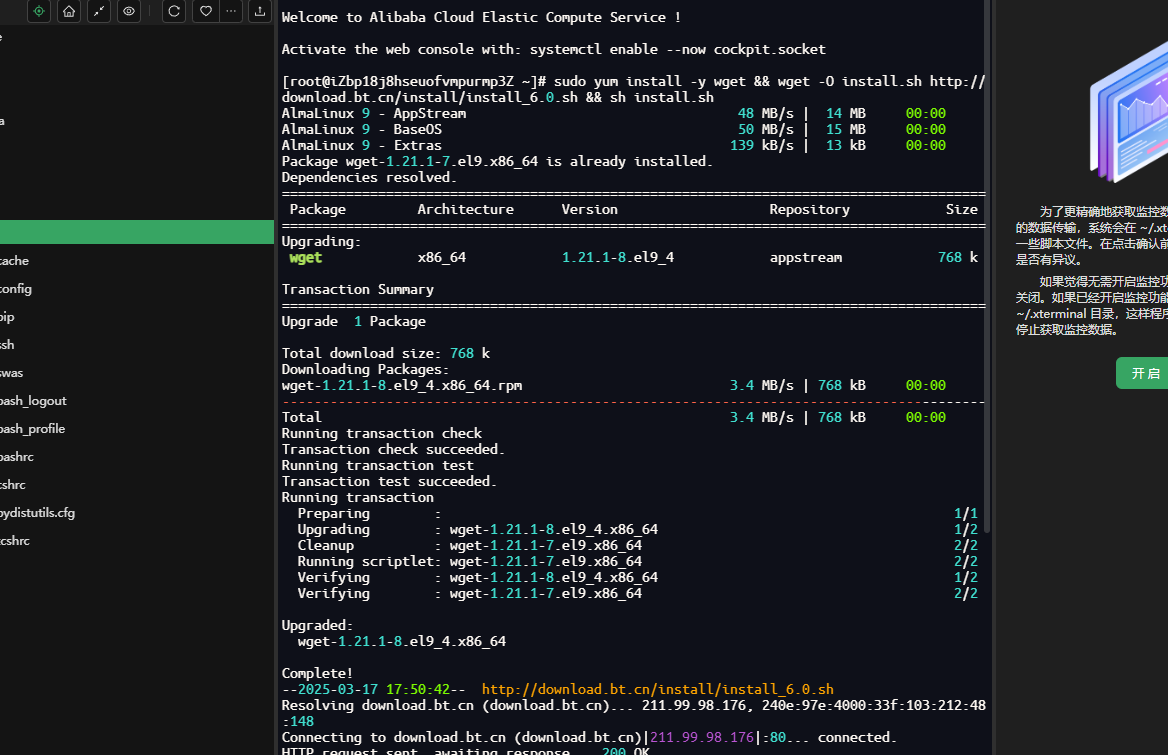Select the bottom 'cshrc' row below pydistutils.cfg
1168x755 pixels.
137,541
